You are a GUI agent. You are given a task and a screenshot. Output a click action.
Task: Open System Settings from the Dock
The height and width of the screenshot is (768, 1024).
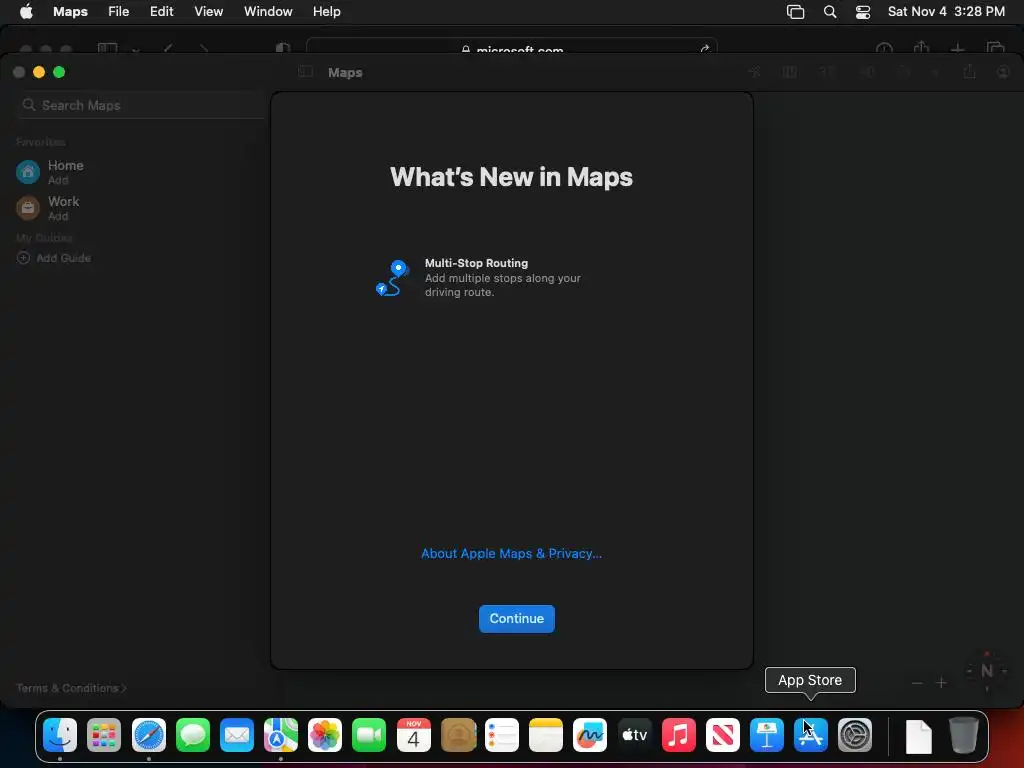[855, 735]
